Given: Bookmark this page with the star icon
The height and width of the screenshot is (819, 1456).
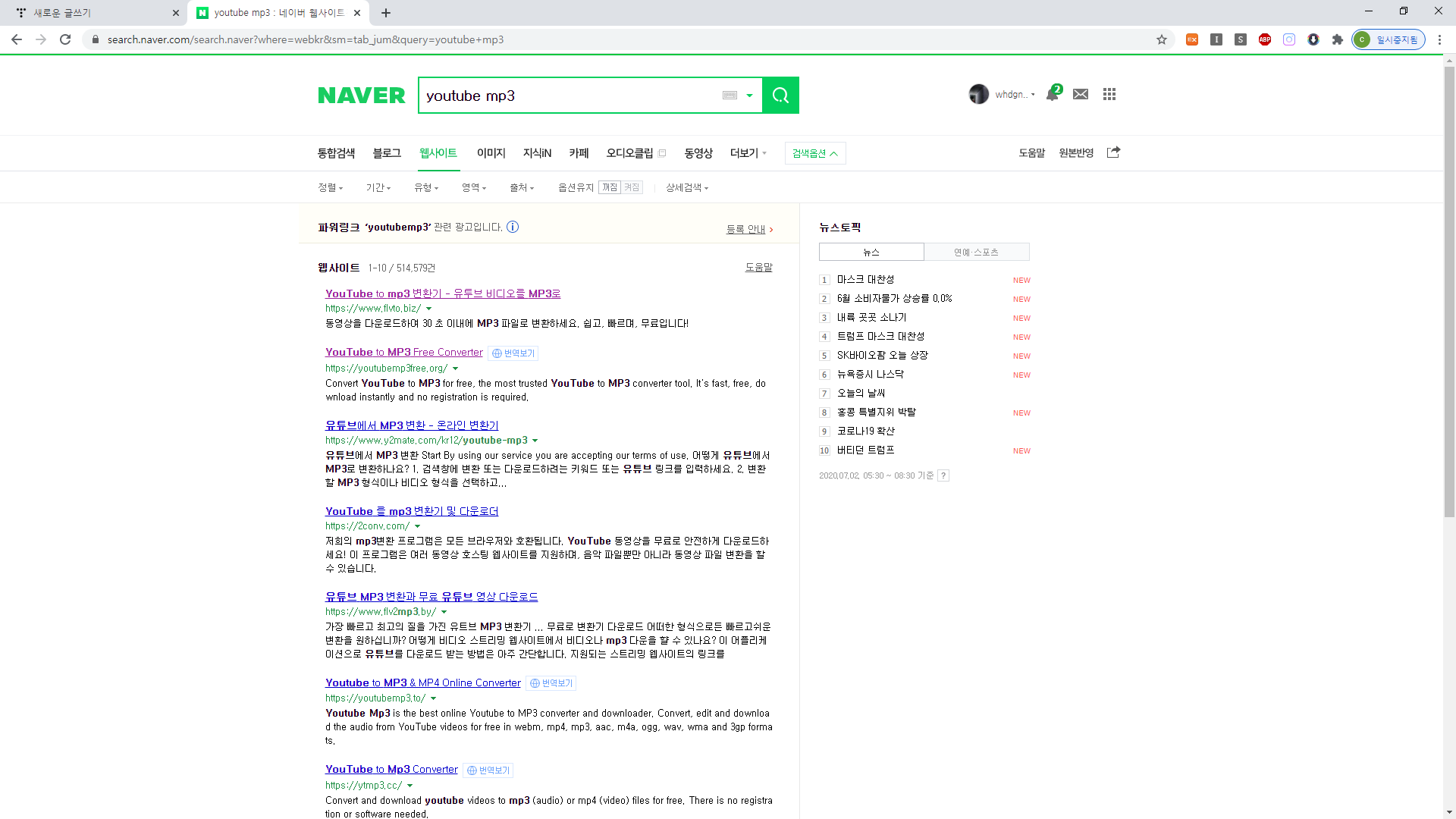Looking at the screenshot, I should coord(1162,39).
